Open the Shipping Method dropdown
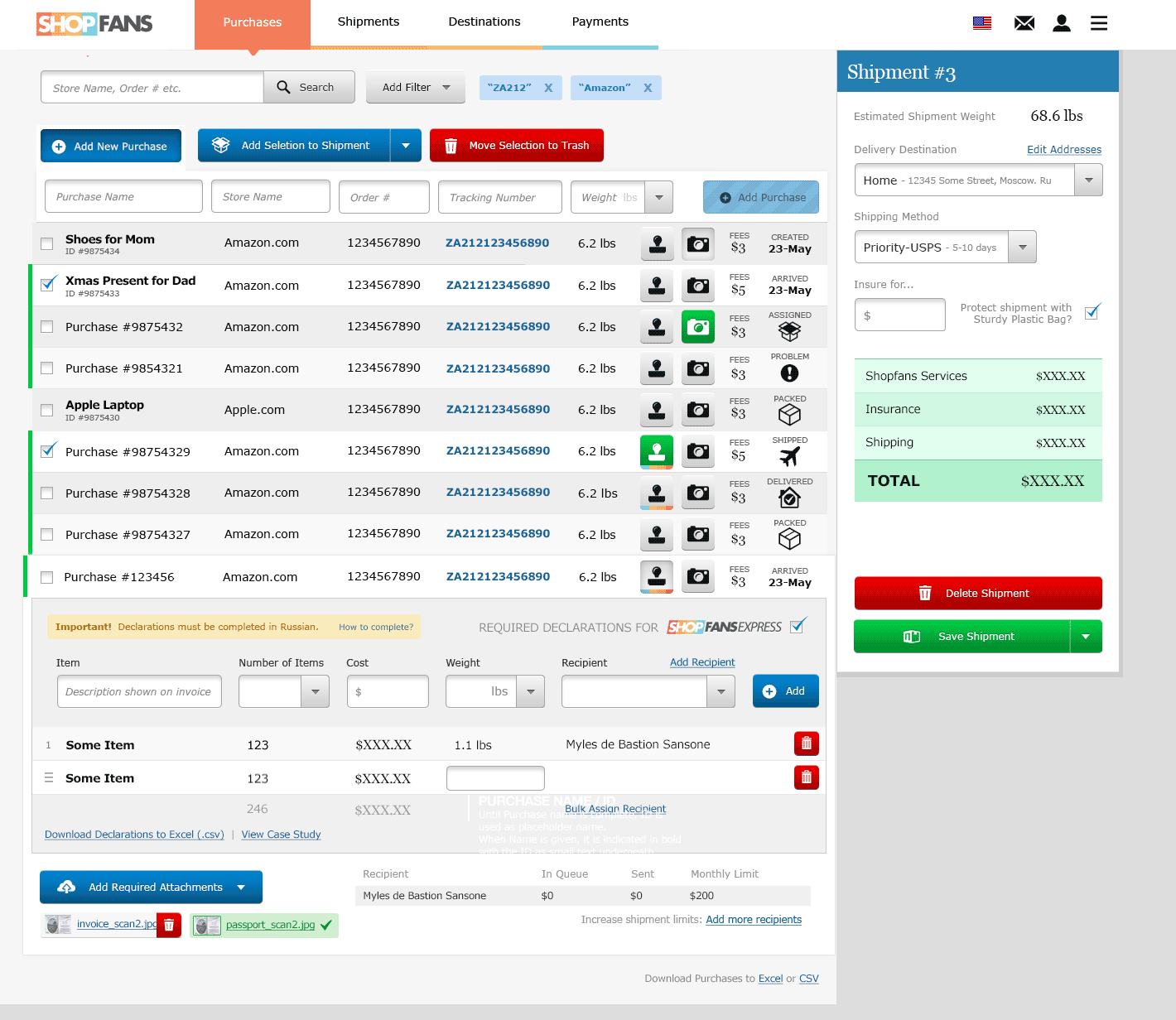The height and width of the screenshot is (1020, 1176). tap(1022, 247)
